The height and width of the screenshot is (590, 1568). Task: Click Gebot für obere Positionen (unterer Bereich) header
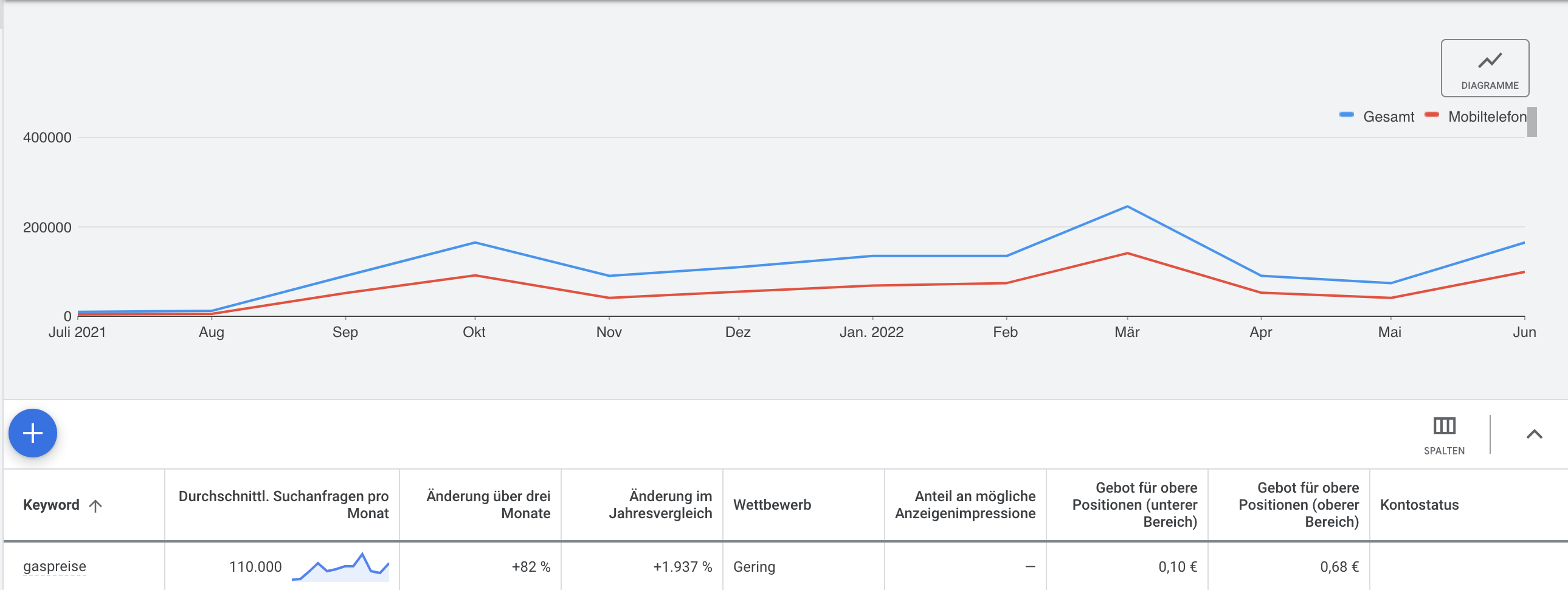click(x=1135, y=505)
